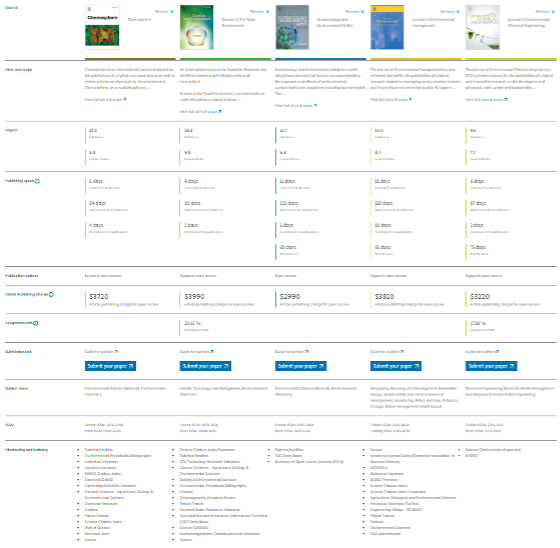This screenshot has height=548, width=560.
Task: Remove Chemosphere from the comparison
Action: (x=164, y=11)
